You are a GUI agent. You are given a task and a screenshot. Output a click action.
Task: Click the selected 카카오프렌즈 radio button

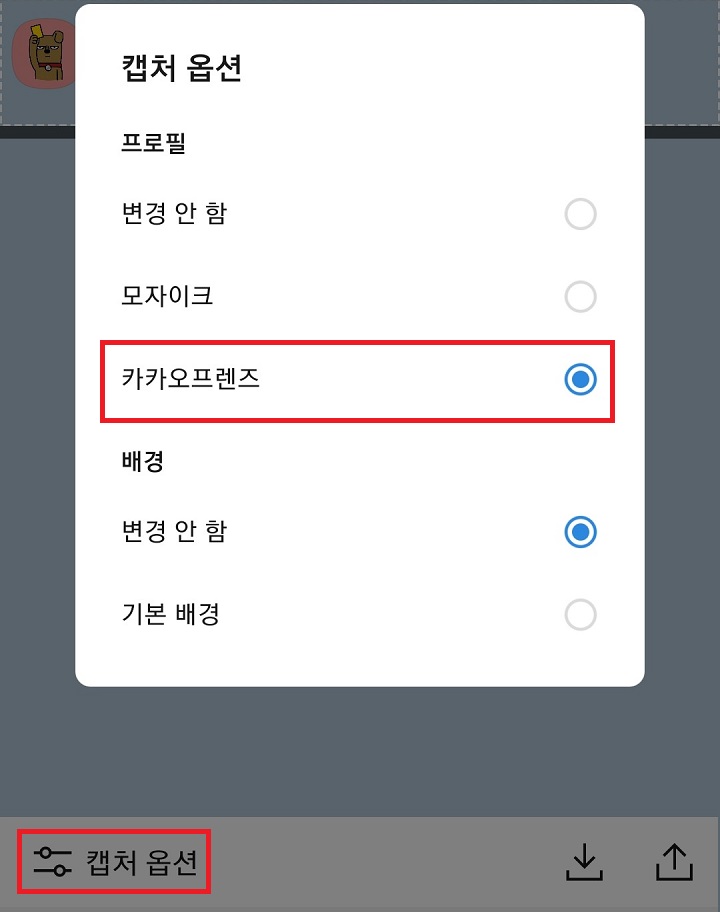[581, 381]
